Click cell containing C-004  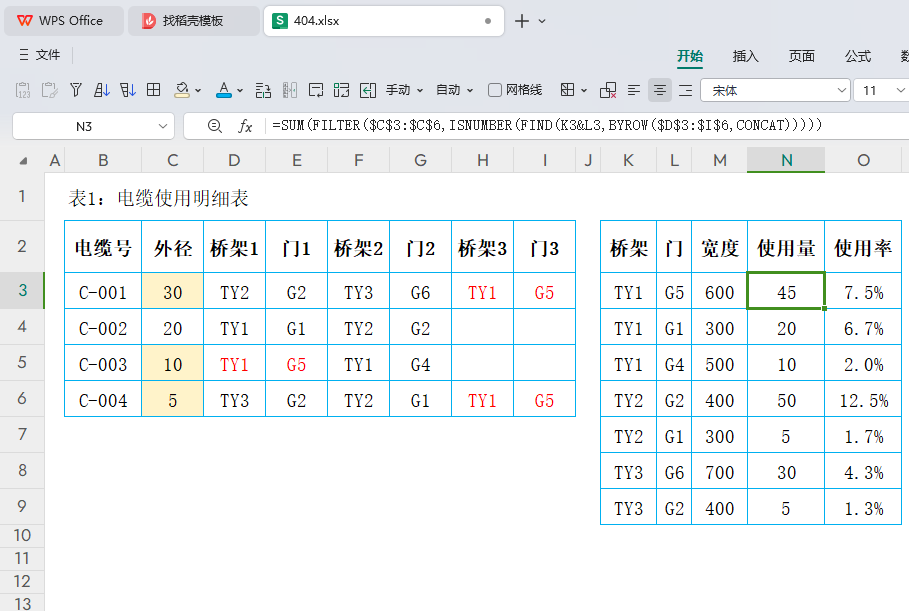(103, 400)
